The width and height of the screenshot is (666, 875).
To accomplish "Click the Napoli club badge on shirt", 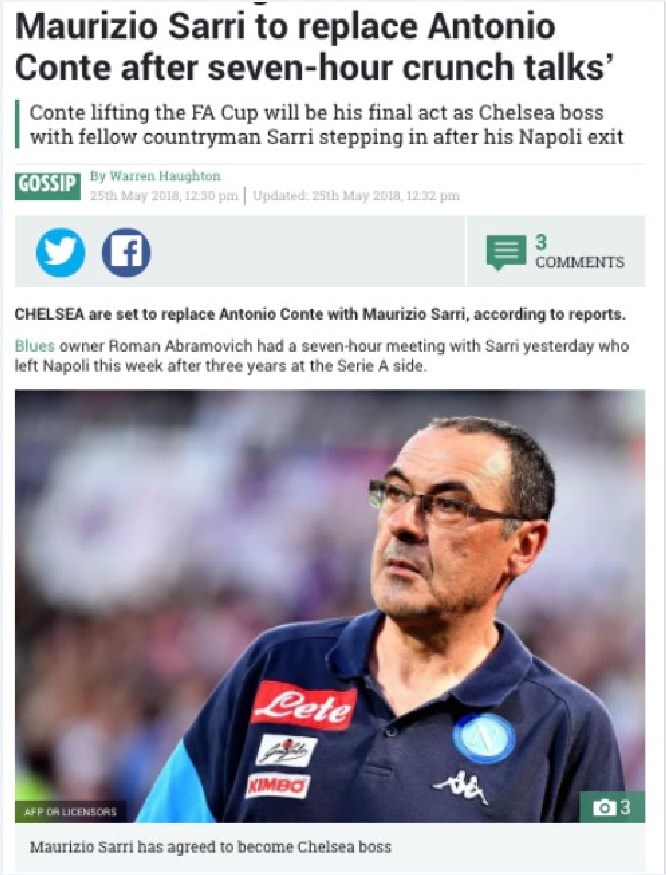I will 483,738.
